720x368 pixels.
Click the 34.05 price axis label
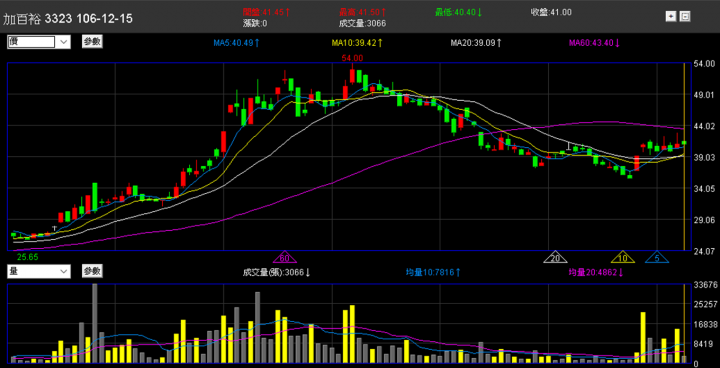click(x=705, y=188)
